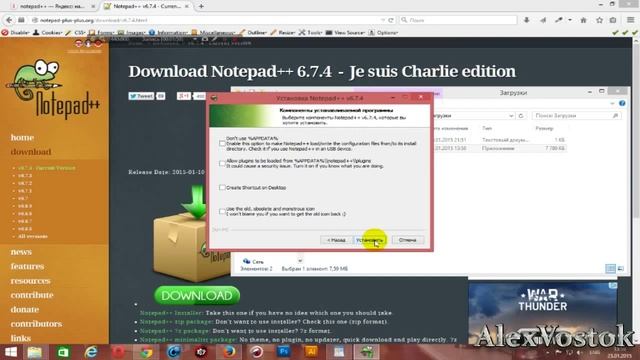Click the Windows Start button
640x360 pixels.
[11, 352]
